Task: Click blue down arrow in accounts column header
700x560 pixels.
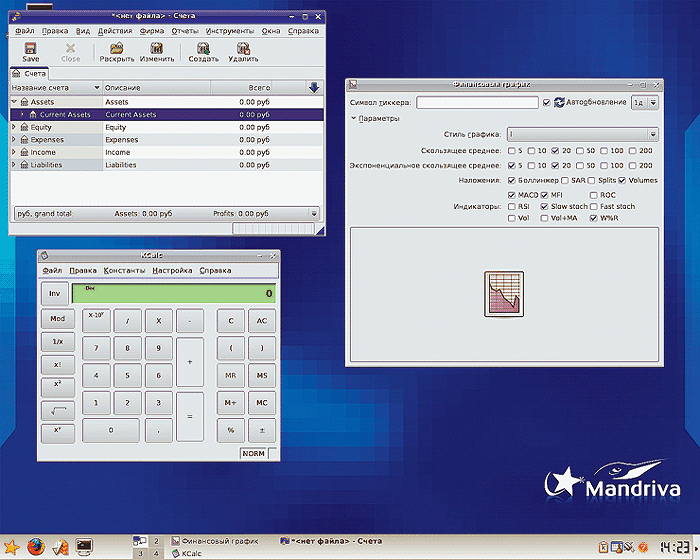Action: [x=314, y=88]
